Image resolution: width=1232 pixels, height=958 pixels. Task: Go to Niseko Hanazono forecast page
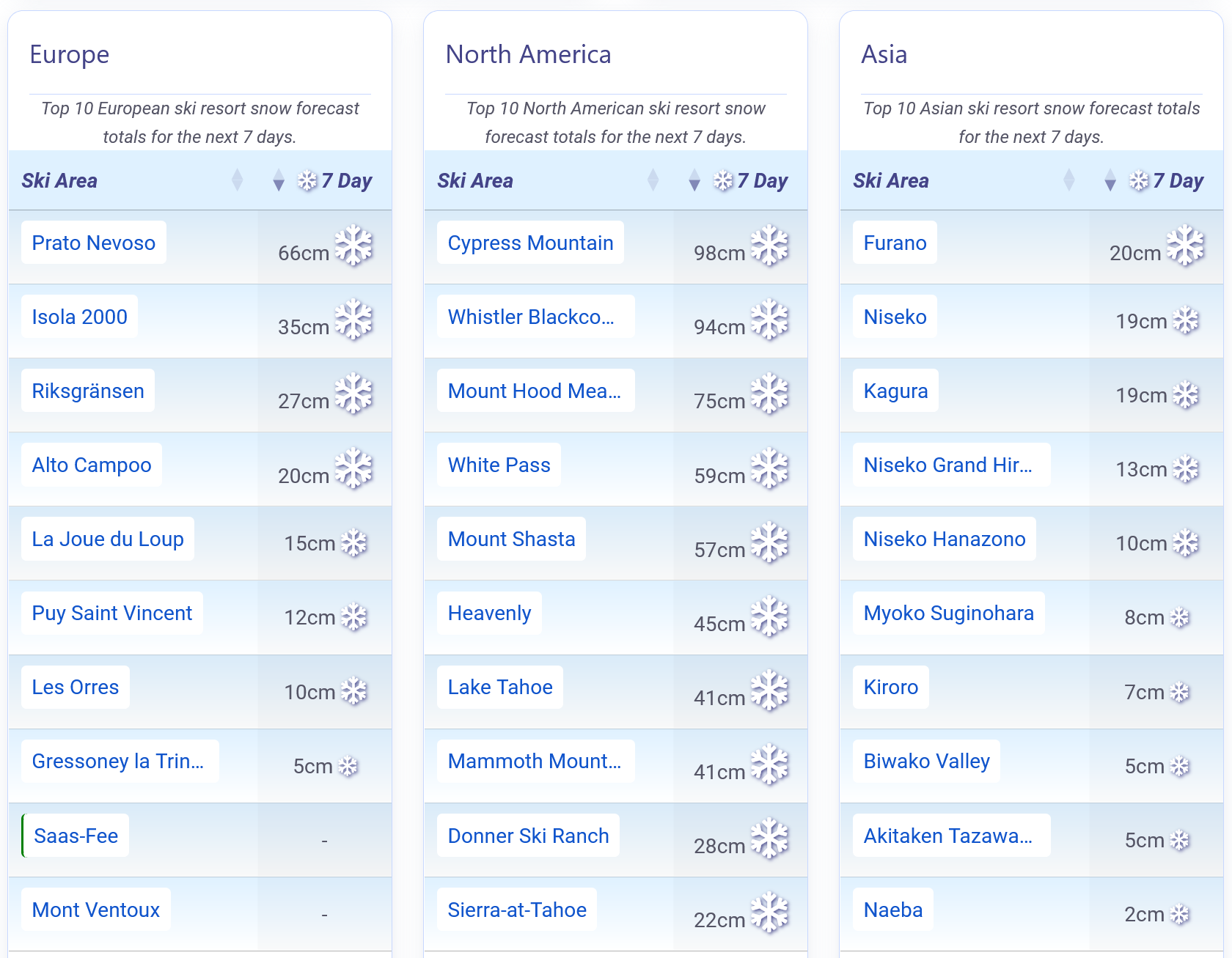pyautogui.click(x=944, y=539)
